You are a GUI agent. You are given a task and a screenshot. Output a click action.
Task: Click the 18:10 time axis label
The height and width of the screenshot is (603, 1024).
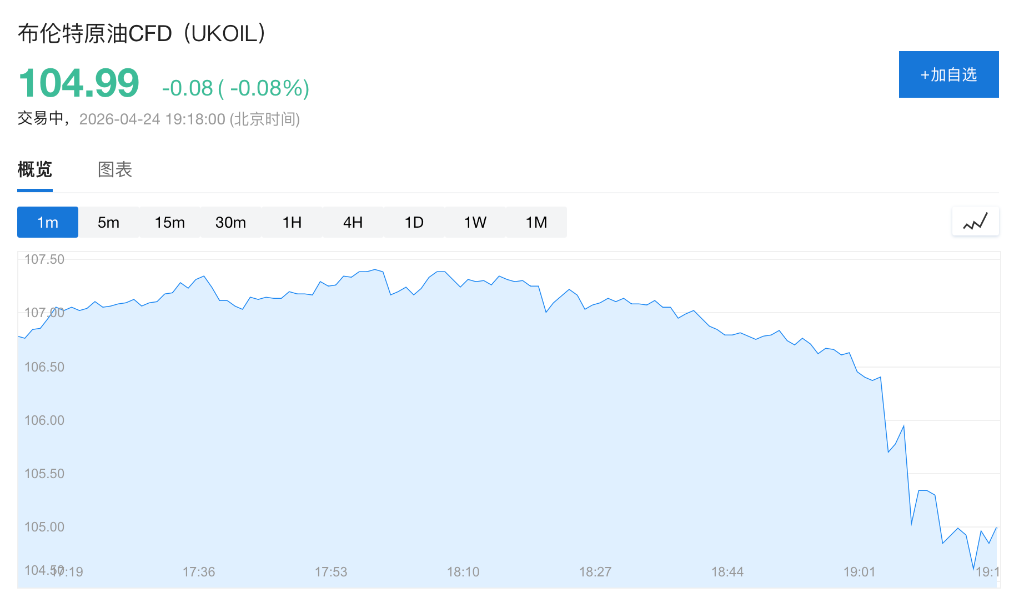[463, 572]
